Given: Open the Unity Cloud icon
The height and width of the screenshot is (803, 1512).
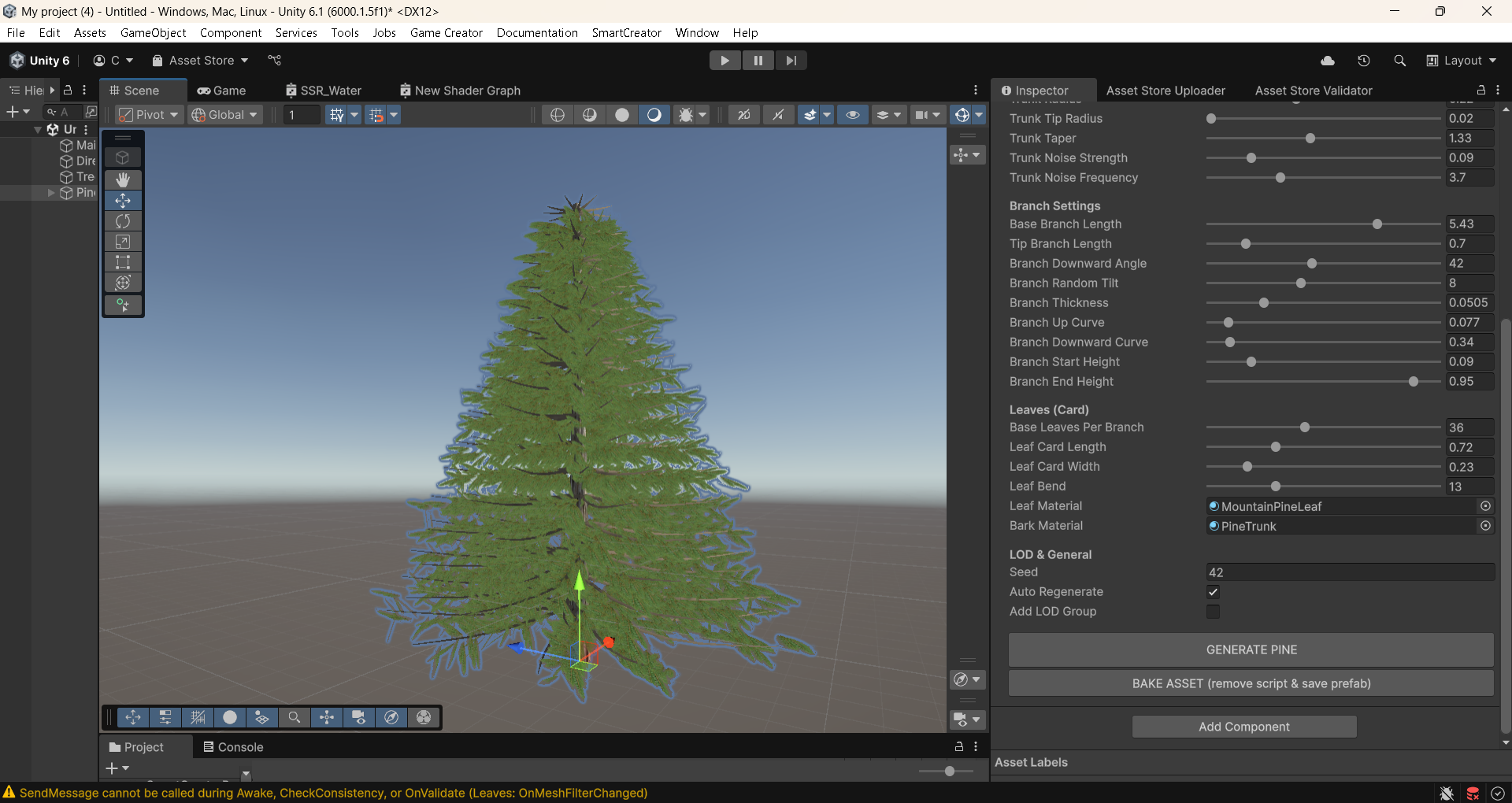Looking at the screenshot, I should tap(1328, 61).
